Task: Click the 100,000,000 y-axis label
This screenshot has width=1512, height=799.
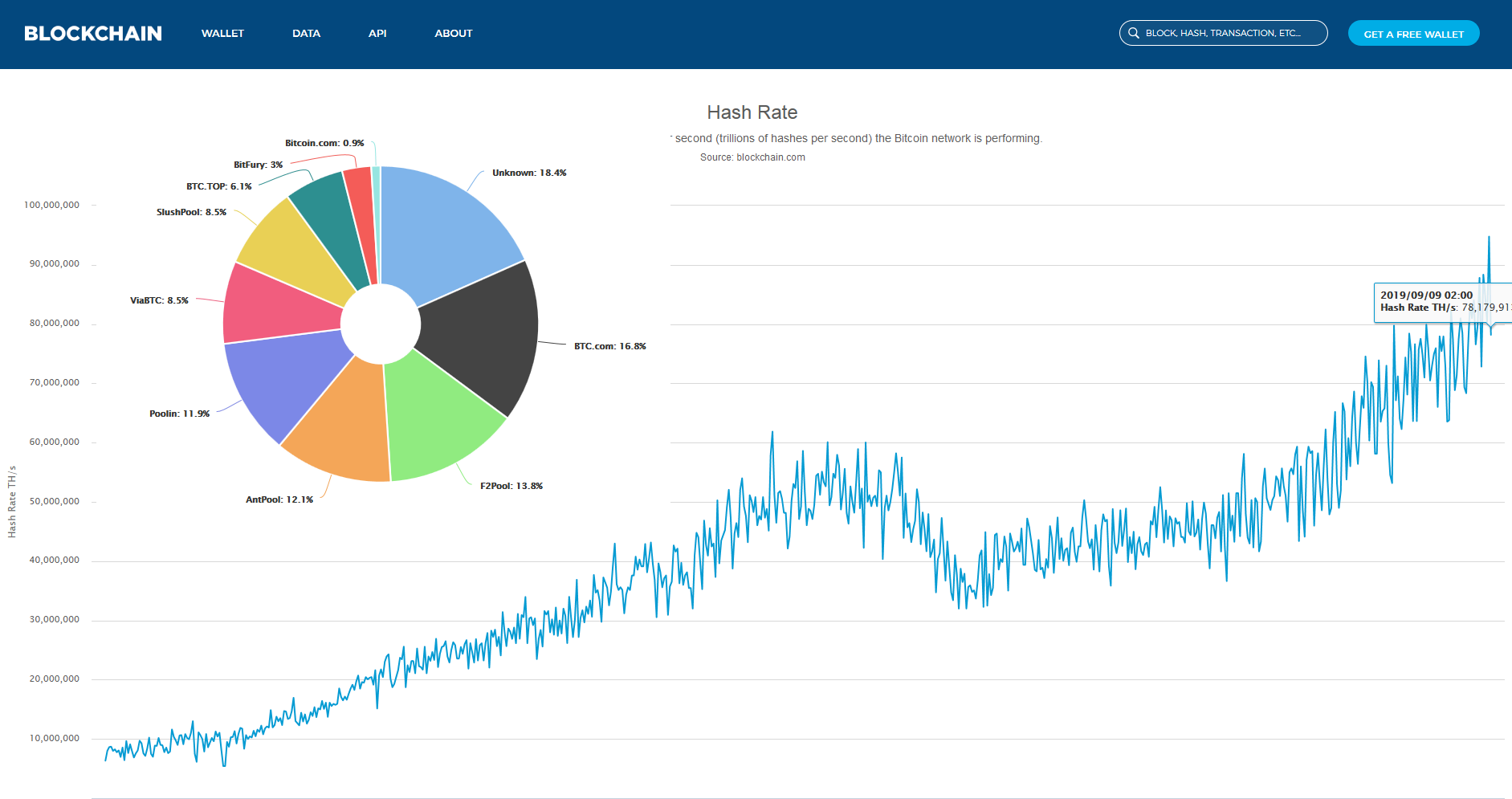Action: coord(51,205)
